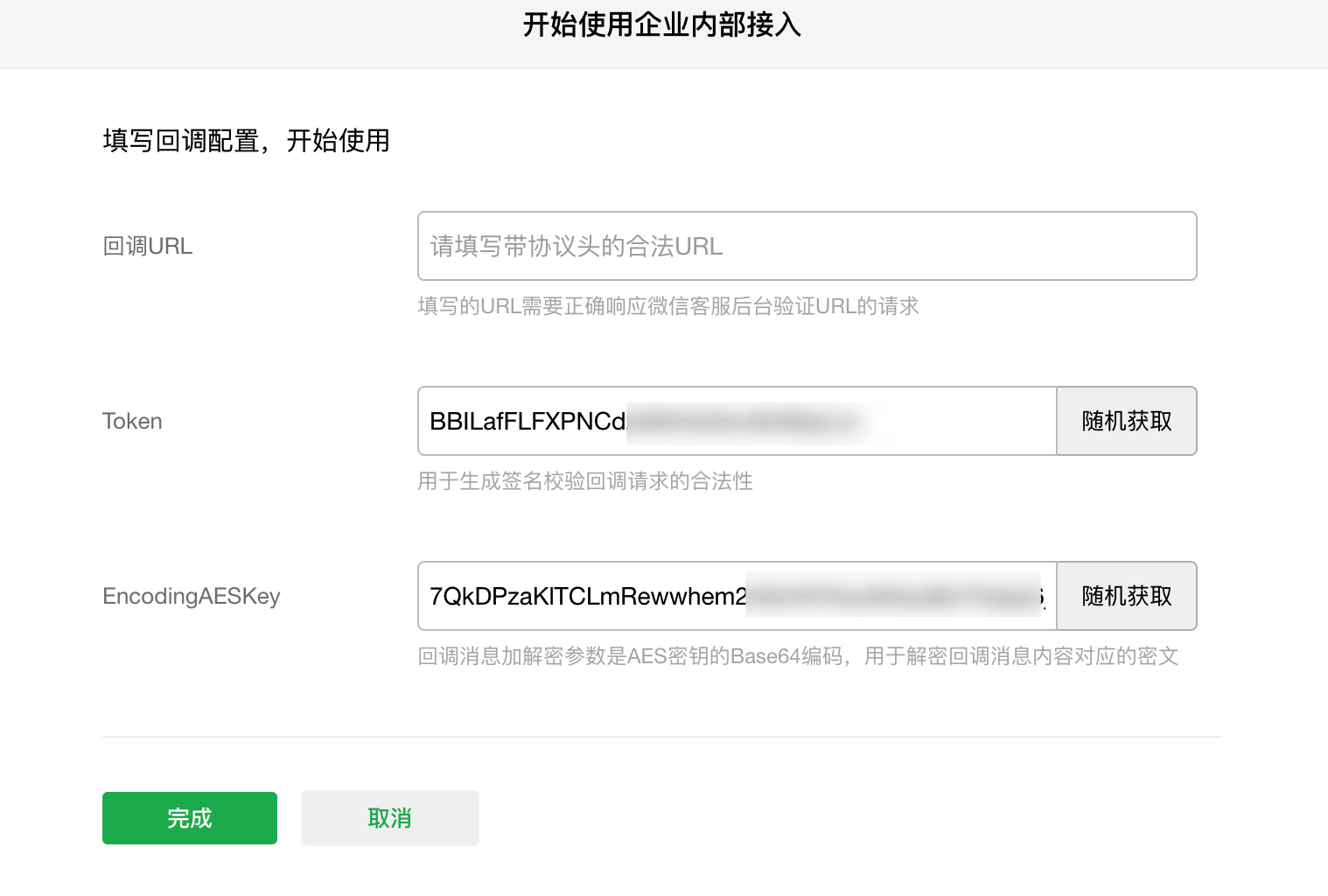
Task: Click the 回调URL field label
Action: pyautogui.click(x=147, y=246)
